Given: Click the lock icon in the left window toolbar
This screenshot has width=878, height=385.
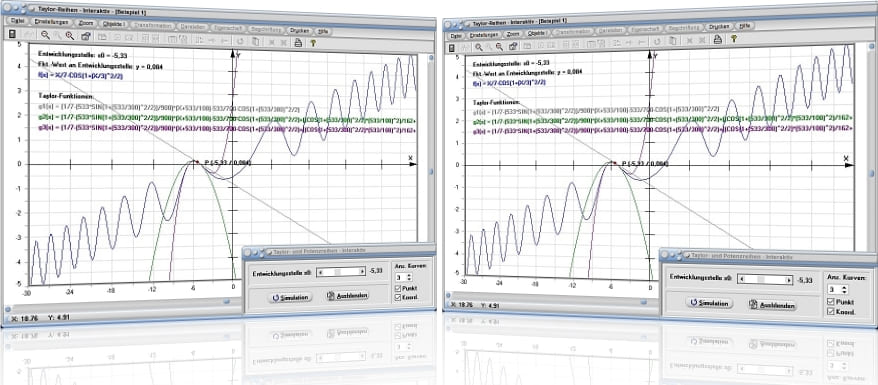Looking at the screenshot, I should tap(86, 36).
